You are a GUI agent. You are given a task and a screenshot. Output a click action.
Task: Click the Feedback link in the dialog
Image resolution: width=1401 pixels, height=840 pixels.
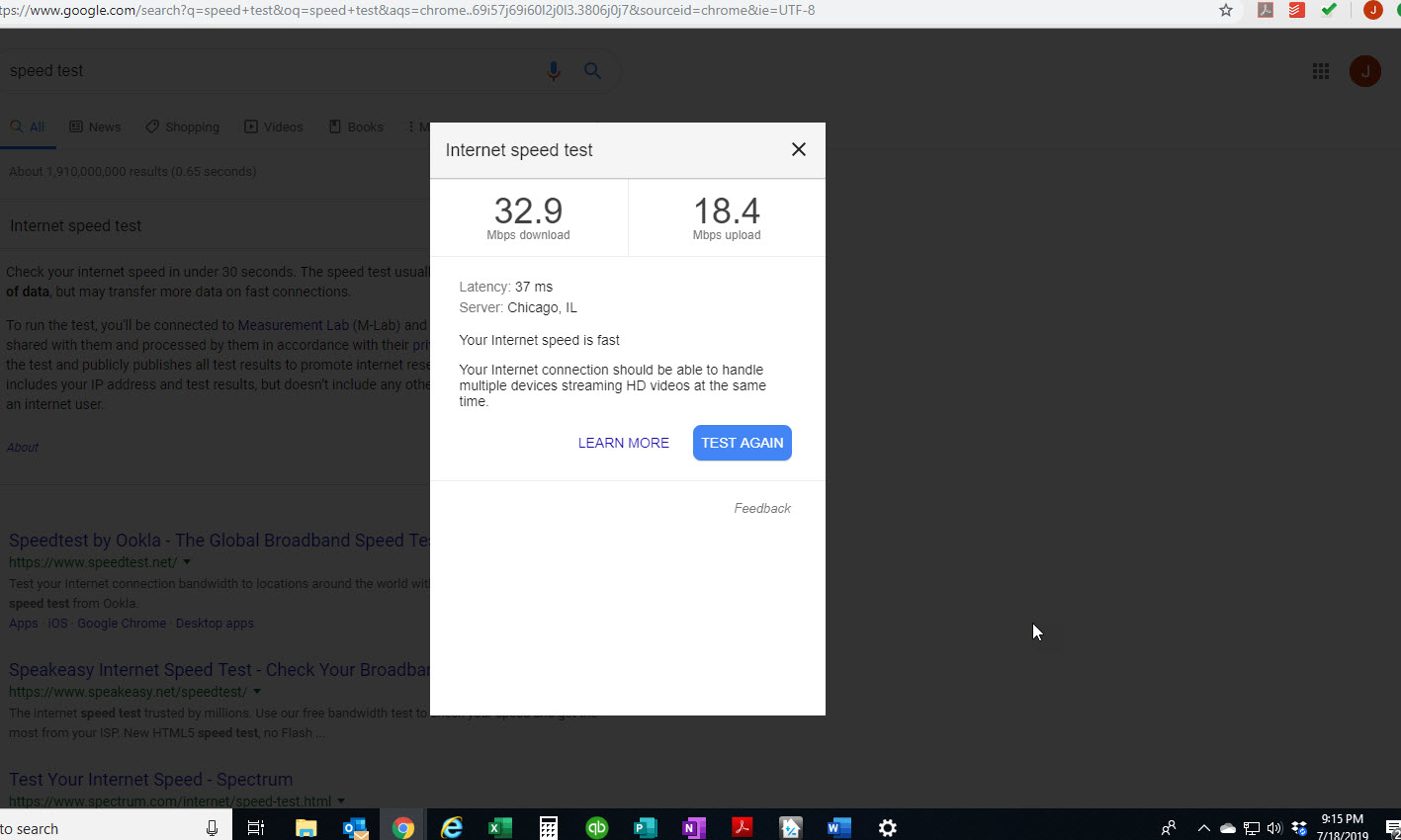(x=761, y=508)
